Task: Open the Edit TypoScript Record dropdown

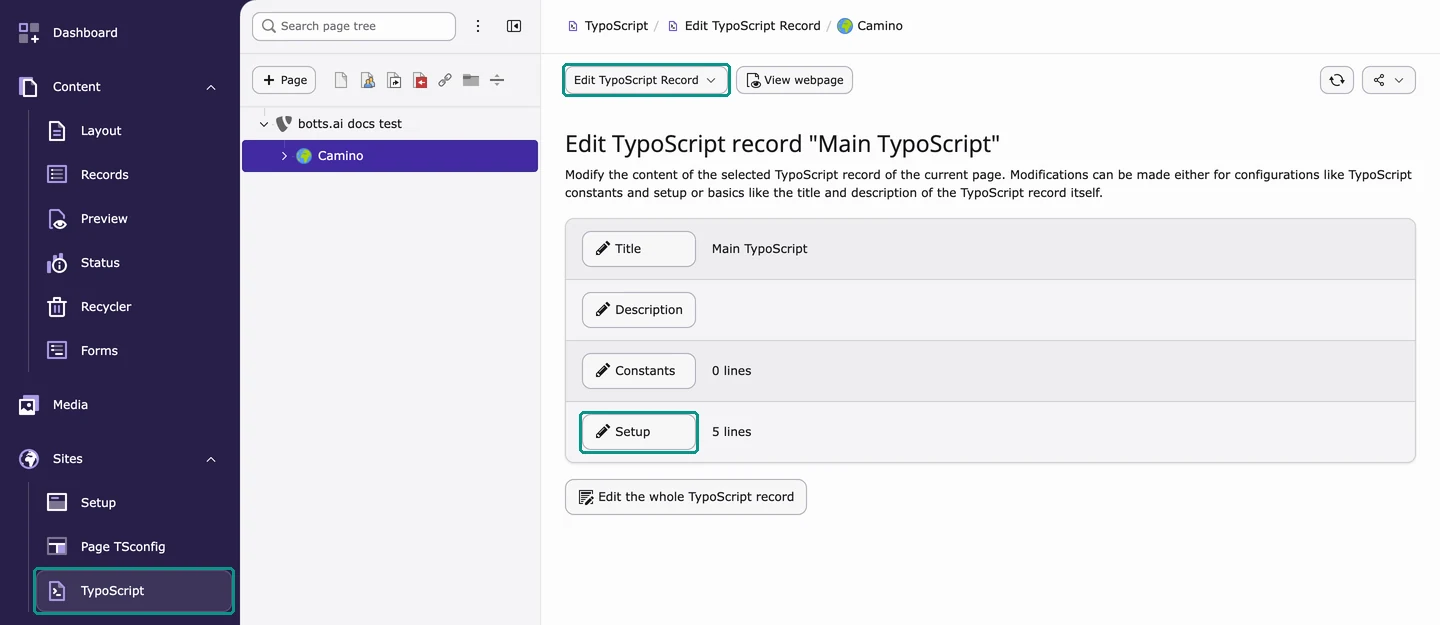Action: tap(646, 80)
